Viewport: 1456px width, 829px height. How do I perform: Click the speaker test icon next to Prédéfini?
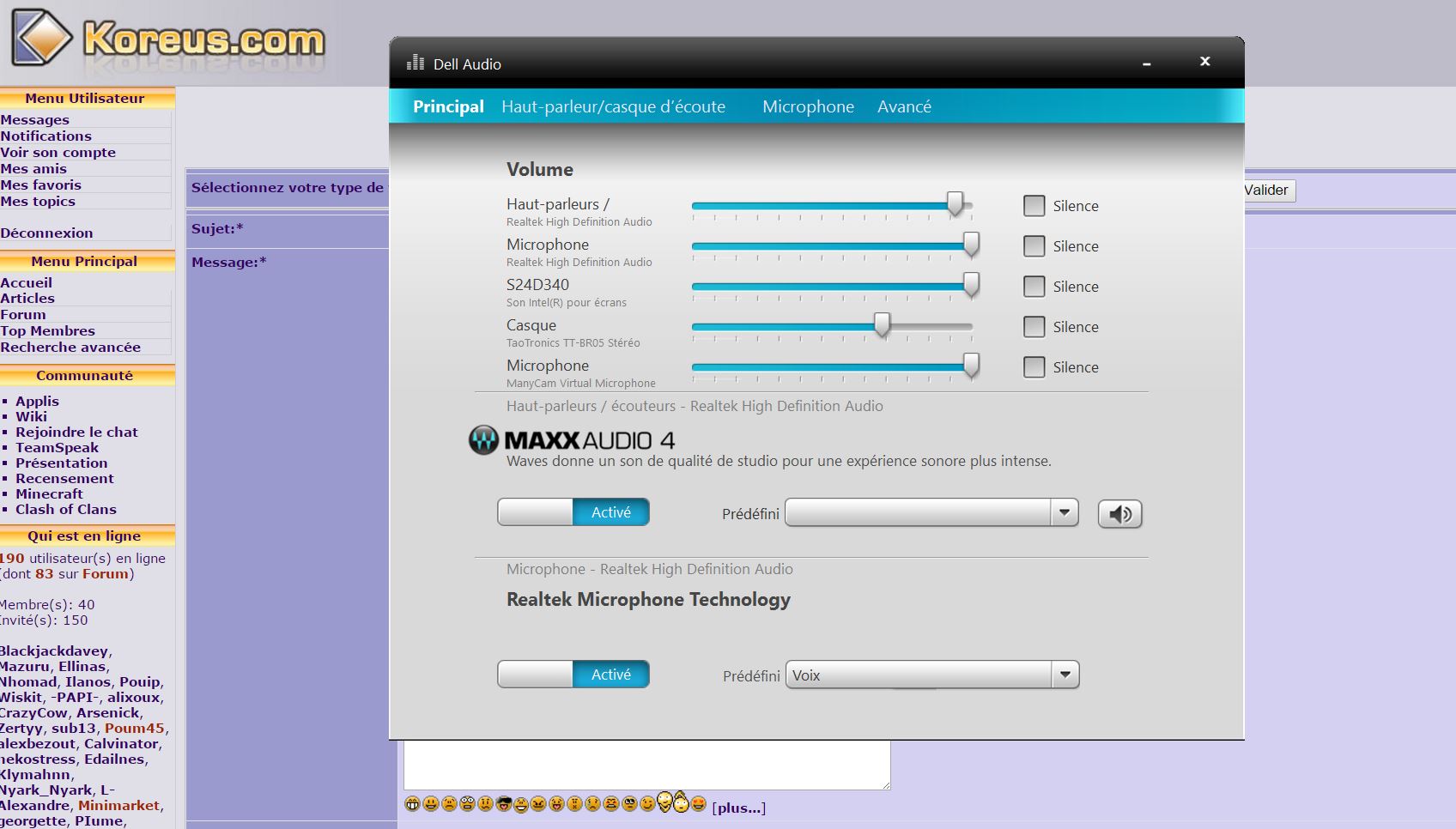pos(1120,514)
